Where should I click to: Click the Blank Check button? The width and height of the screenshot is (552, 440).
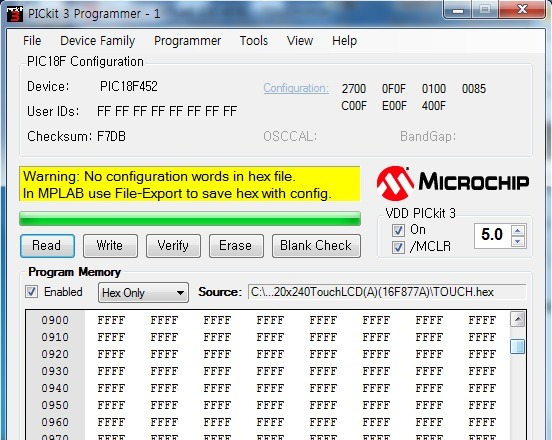[316, 246]
